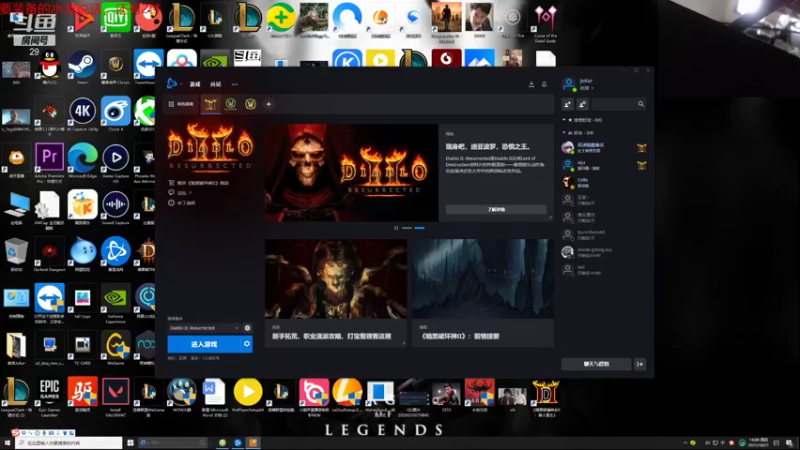Viewport: 800px width, 450px height.
Task: Open the forums link under Diablo logo
Action: coord(180,193)
